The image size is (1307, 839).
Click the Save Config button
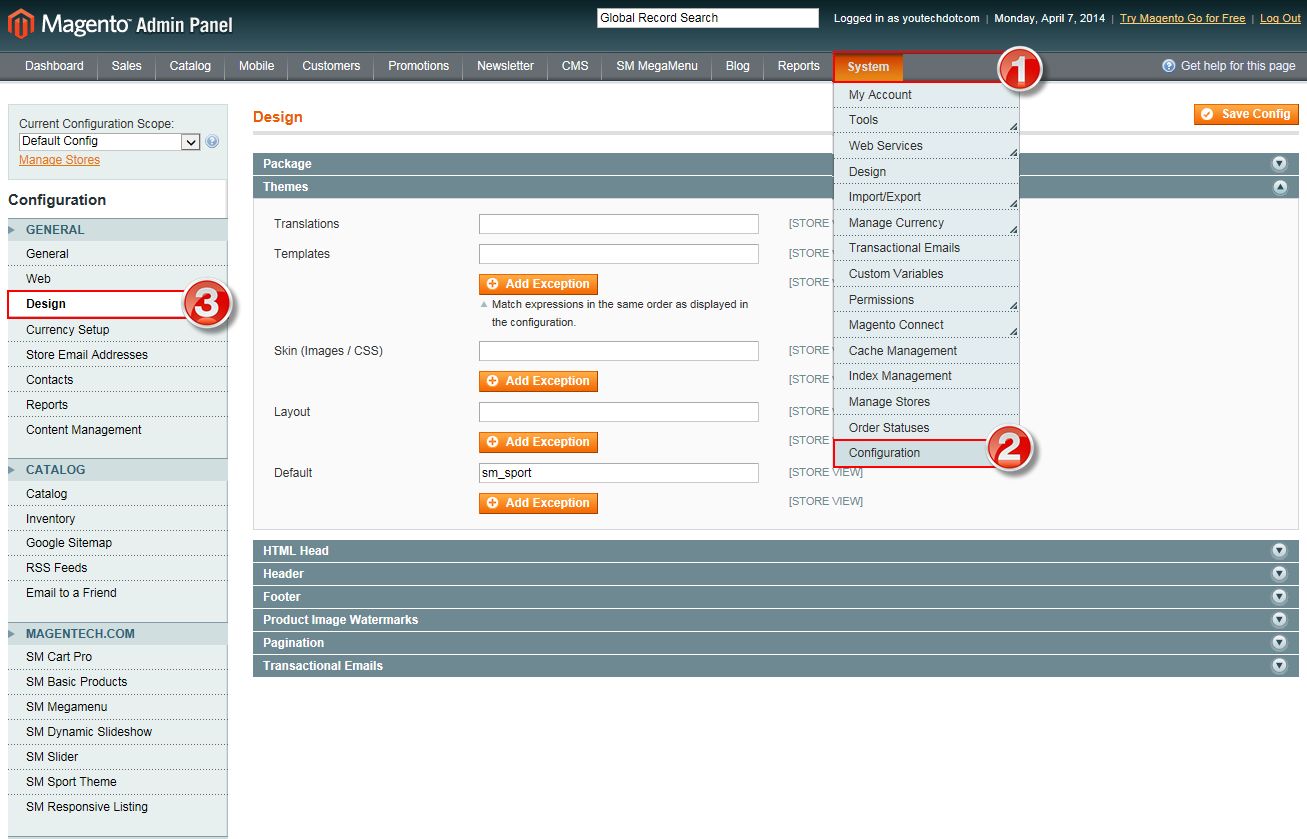(x=1246, y=114)
